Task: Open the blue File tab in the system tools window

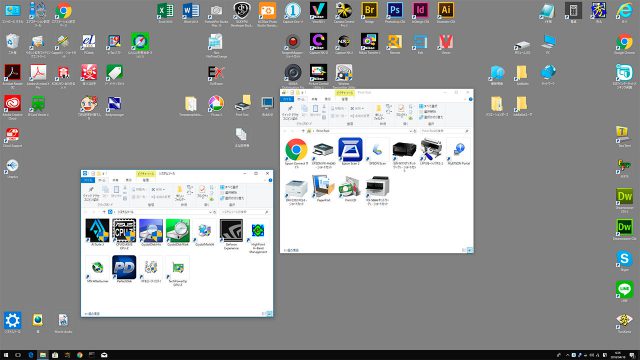Action: pyautogui.click(x=88, y=180)
